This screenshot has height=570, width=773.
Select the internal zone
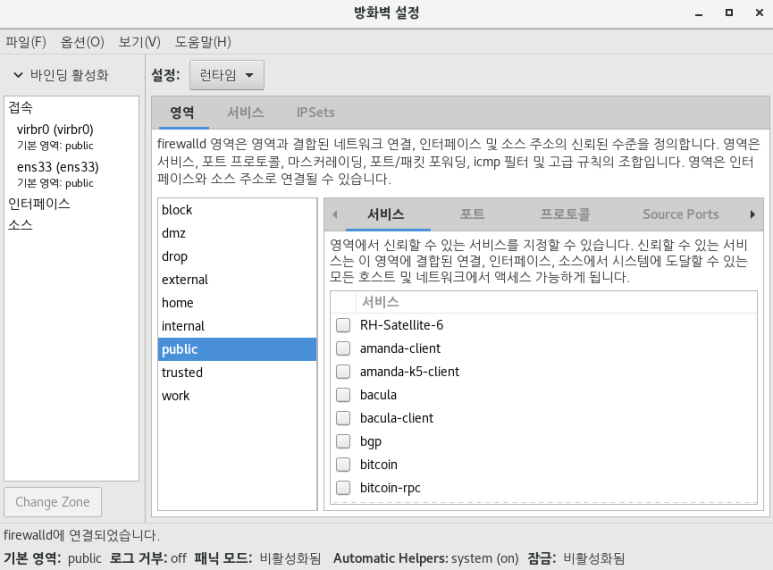(x=237, y=326)
